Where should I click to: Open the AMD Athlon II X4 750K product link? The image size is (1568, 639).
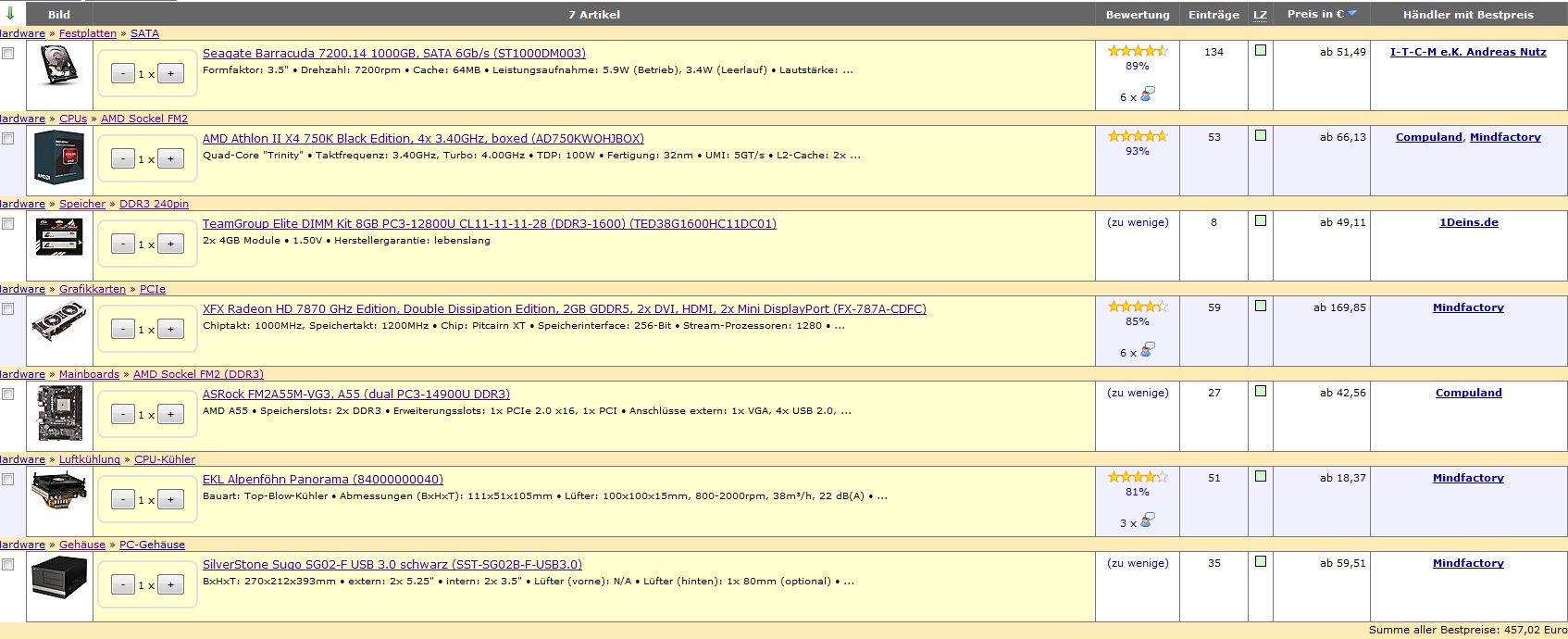(423, 139)
